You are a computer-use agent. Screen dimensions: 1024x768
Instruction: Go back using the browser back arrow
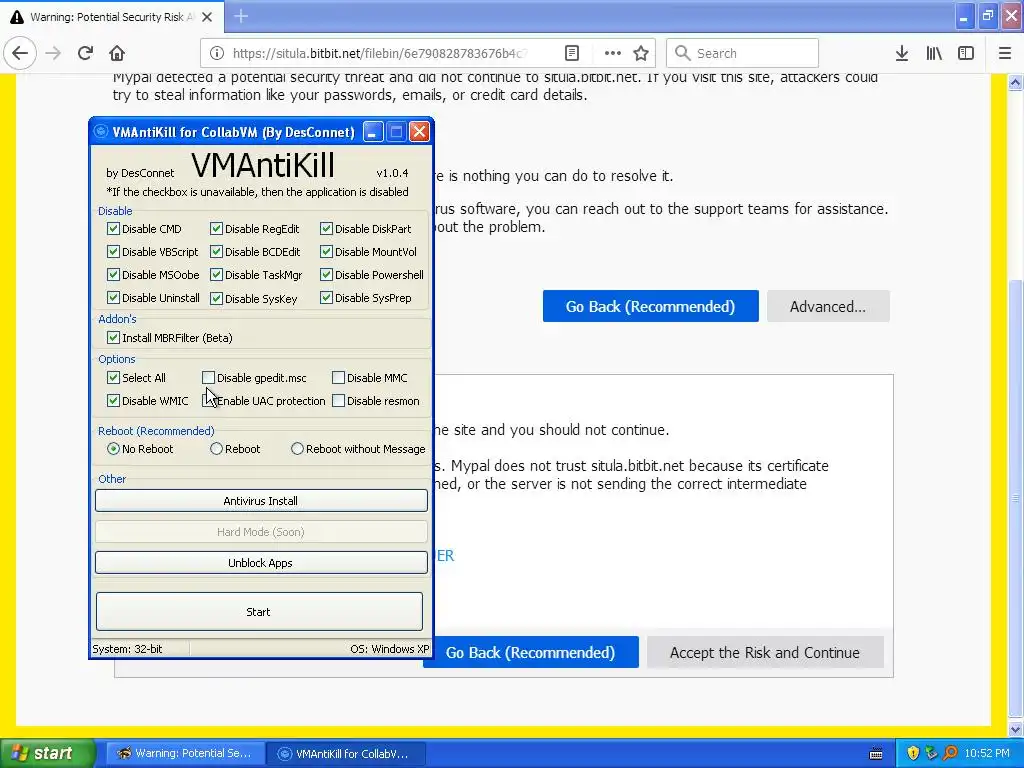(20, 53)
